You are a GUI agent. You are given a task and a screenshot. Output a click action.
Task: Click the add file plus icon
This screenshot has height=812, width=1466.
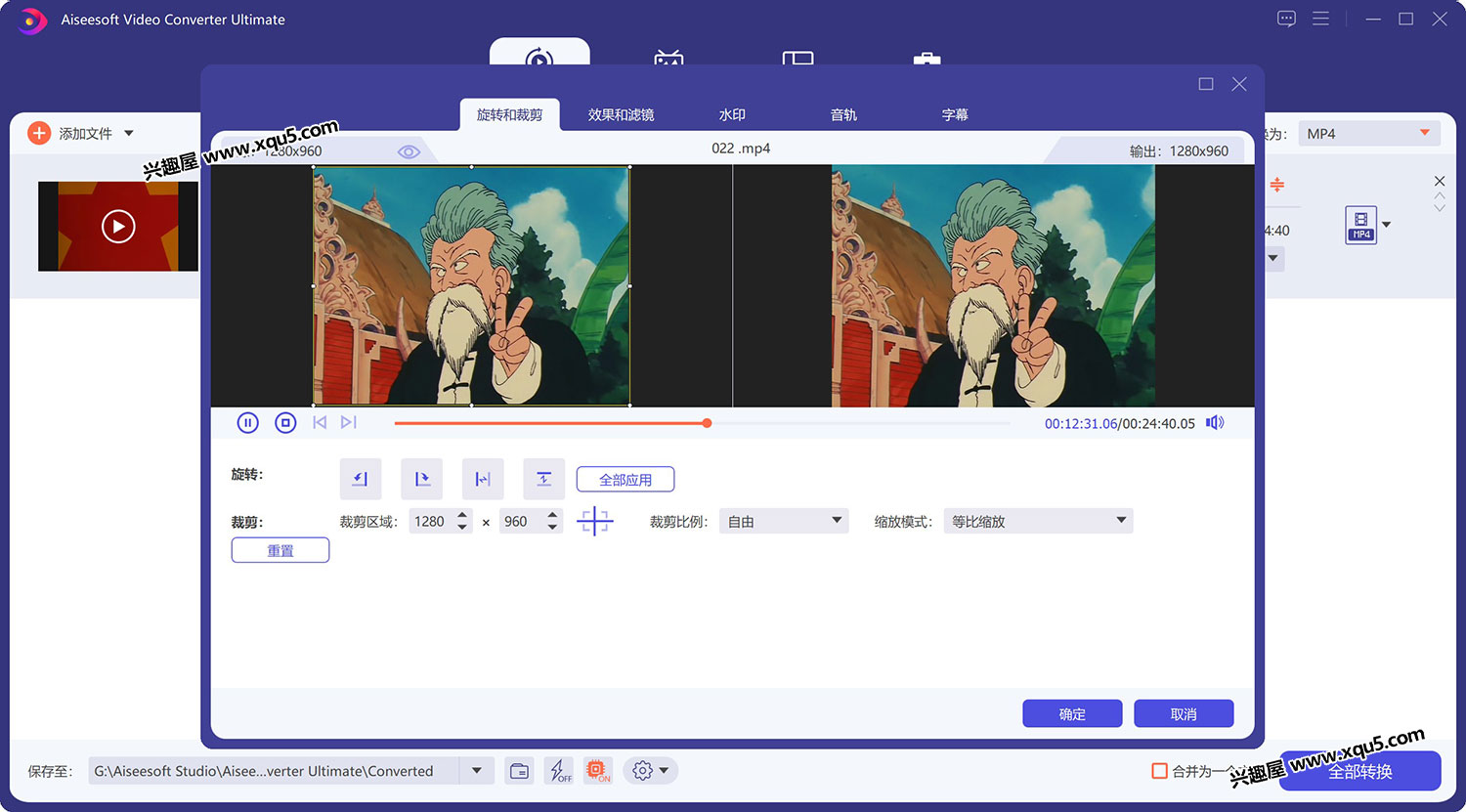pyautogui.click(x=39, y=133)
